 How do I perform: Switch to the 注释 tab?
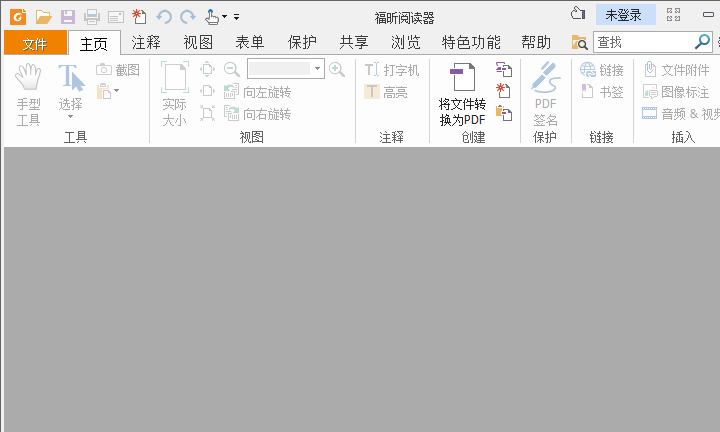[x=146, y=43]
